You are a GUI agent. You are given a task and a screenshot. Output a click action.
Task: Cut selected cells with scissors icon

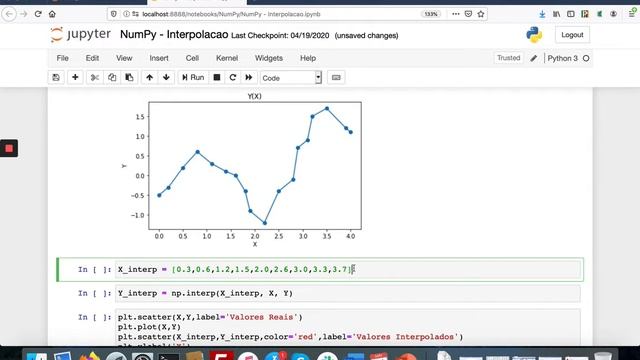pos(95,78)
